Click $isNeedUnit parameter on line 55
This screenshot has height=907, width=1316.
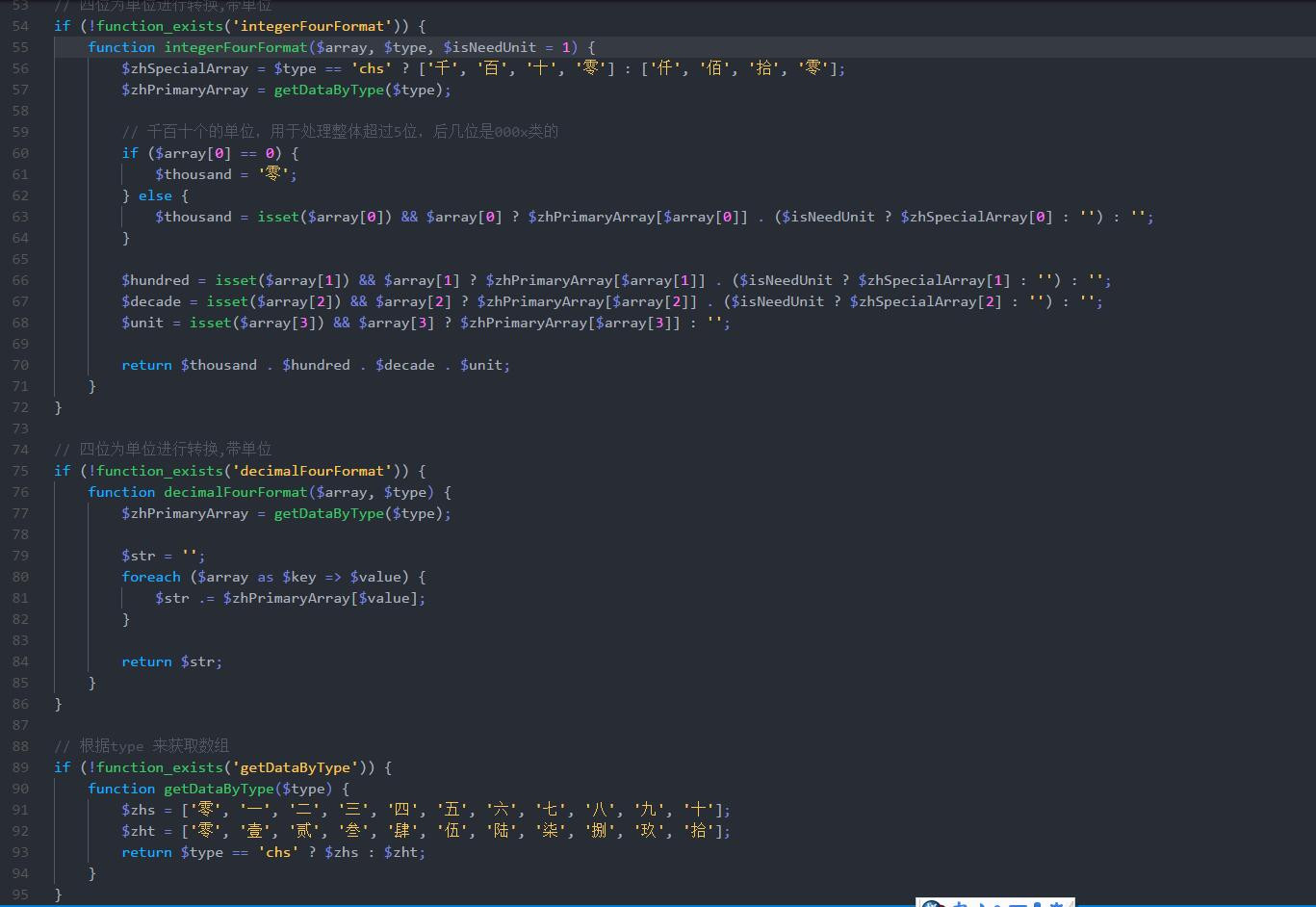(489, 47)
